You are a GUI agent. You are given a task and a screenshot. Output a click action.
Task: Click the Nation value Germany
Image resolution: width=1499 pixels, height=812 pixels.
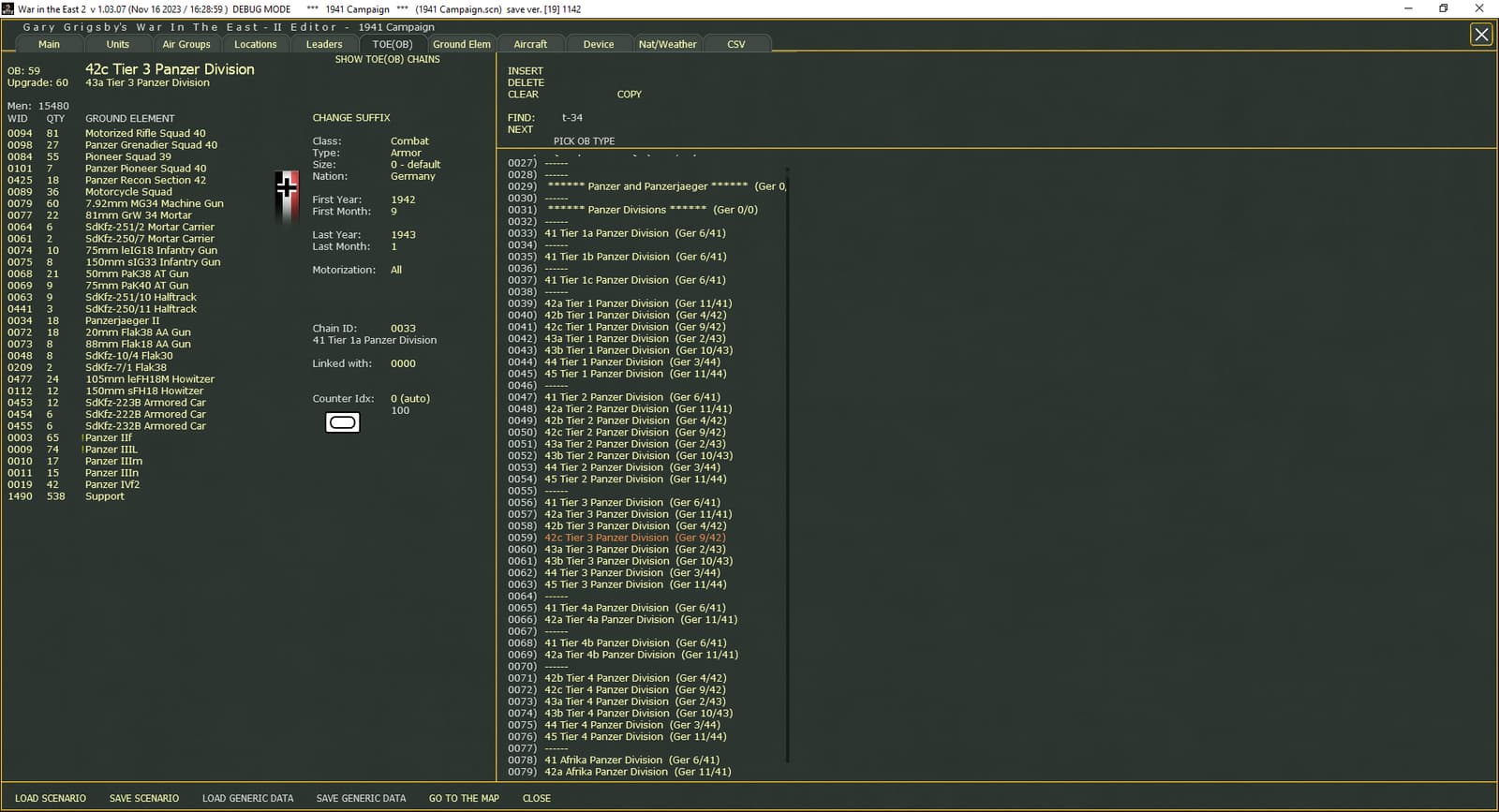tap(413, 176)
